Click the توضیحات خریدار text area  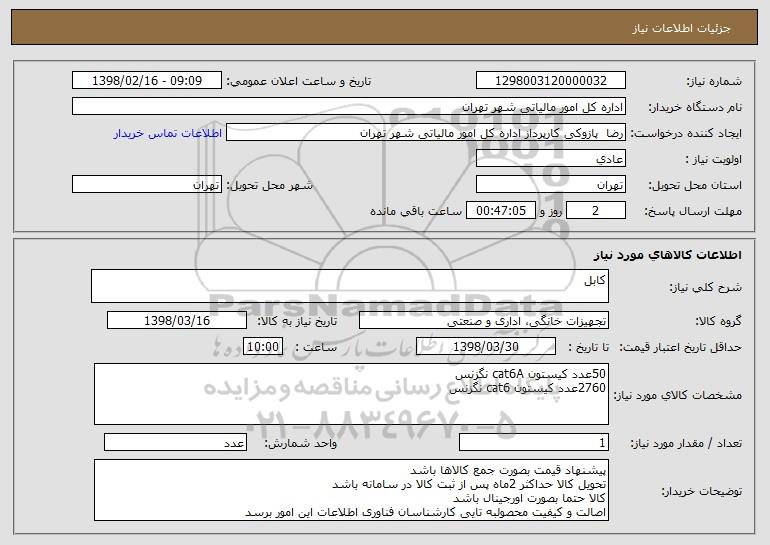351,490
